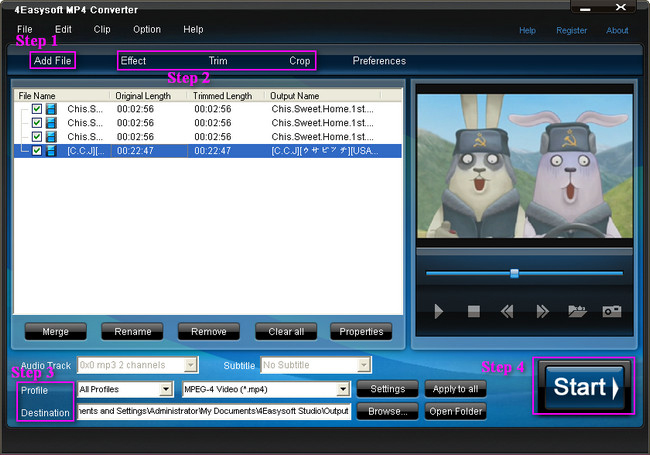Open the Audio Track dropdown
The height and width of the screenshot is (455, 650).
click(190, 365)
